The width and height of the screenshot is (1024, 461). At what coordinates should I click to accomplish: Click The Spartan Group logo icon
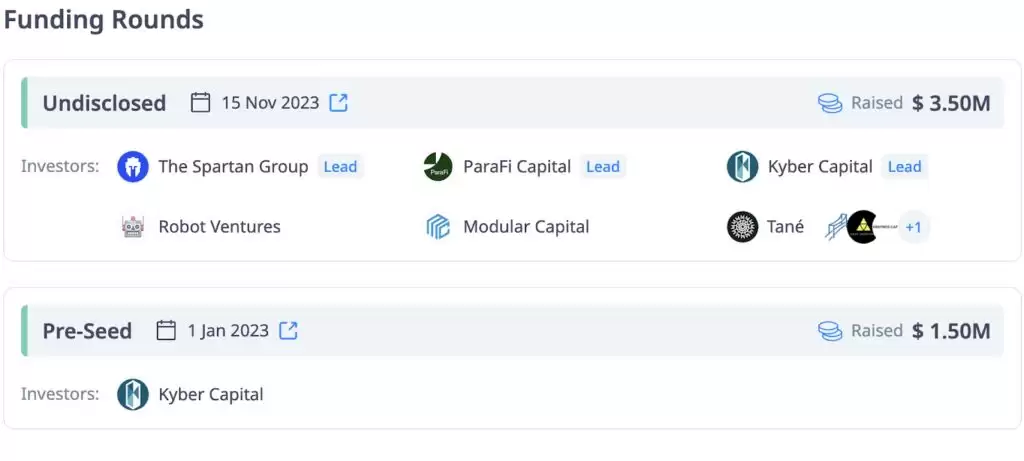(133, 167)
